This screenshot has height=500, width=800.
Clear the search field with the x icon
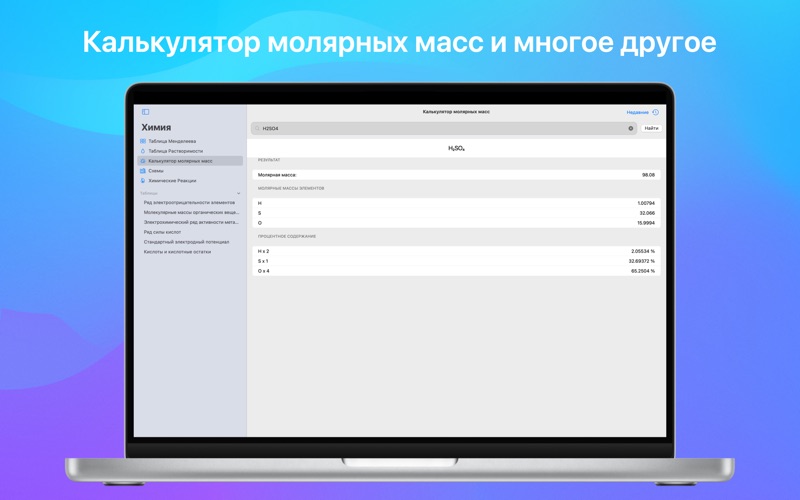pos(631,129)
